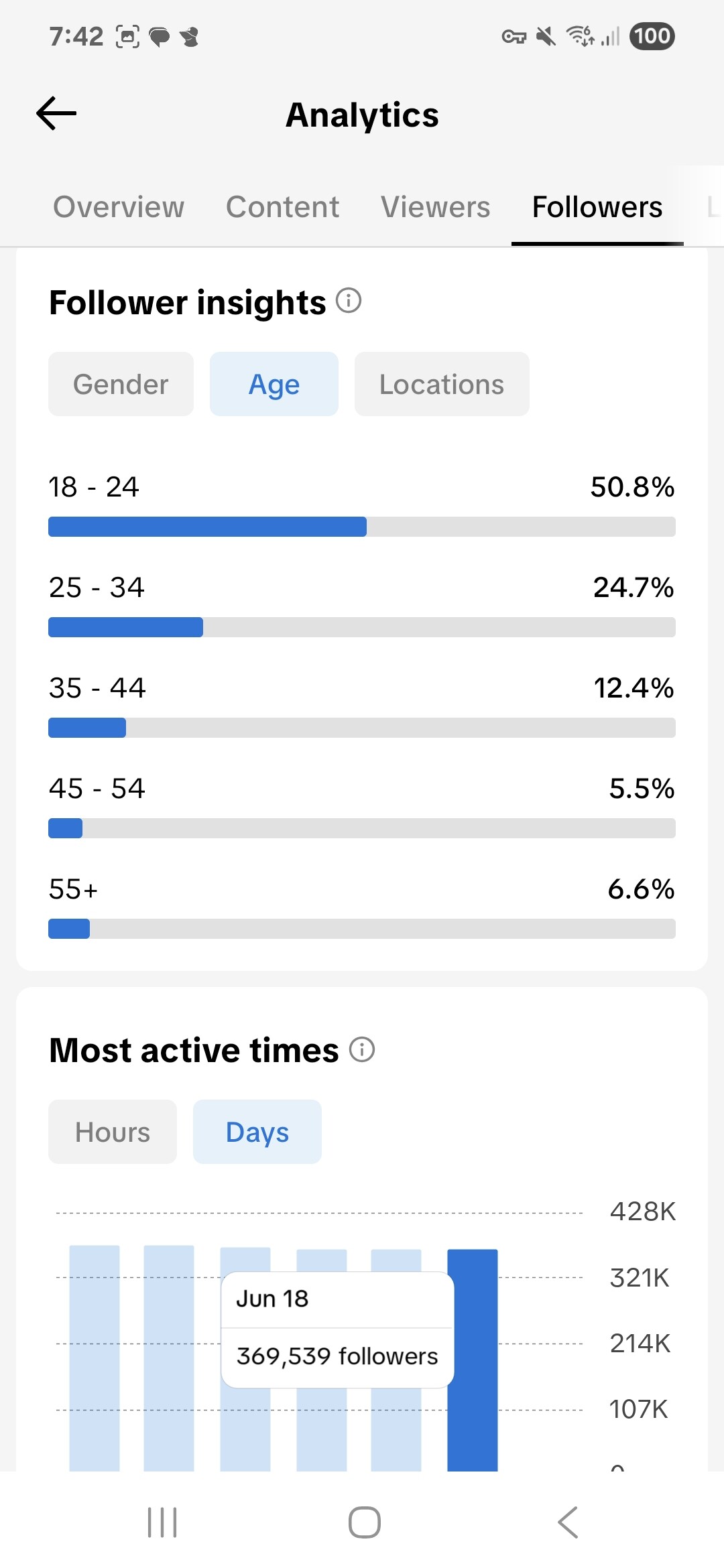Open the Viewers tab
This screenshot has width=724, height=1568.
pos(436,207)
